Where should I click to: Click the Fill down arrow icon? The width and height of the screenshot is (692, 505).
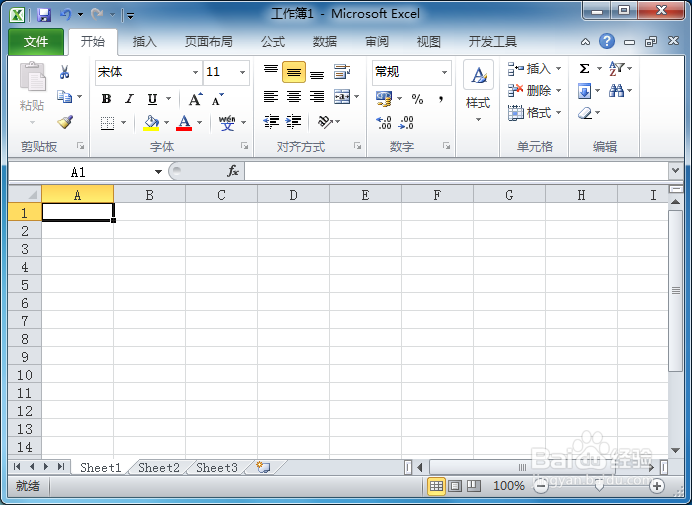(x=584, y=91)
